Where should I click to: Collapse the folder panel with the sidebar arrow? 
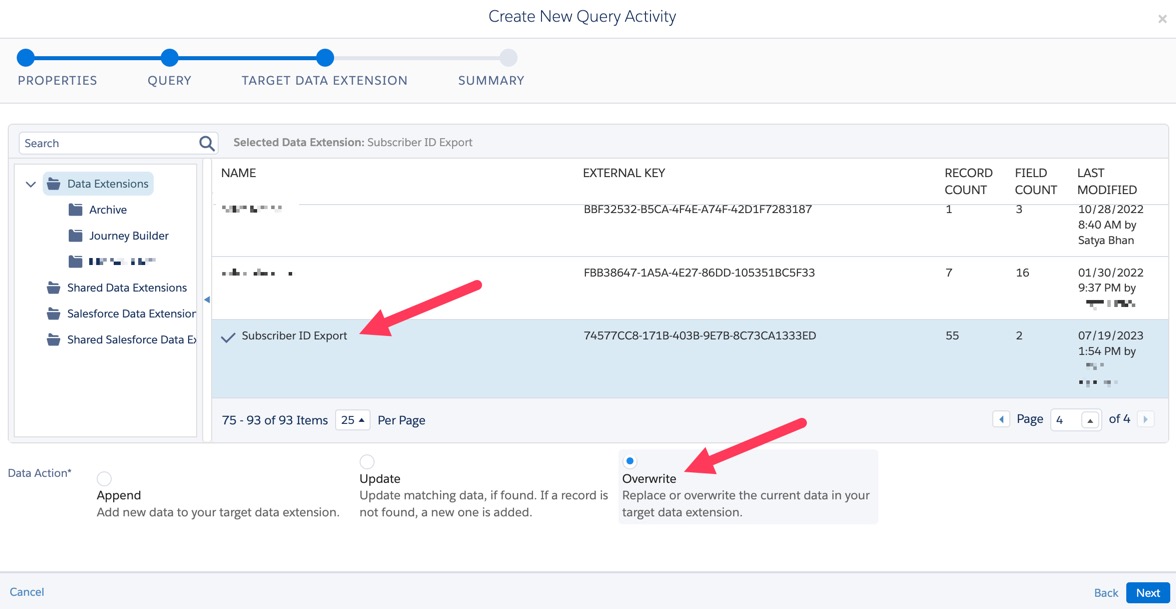(208, 298)
